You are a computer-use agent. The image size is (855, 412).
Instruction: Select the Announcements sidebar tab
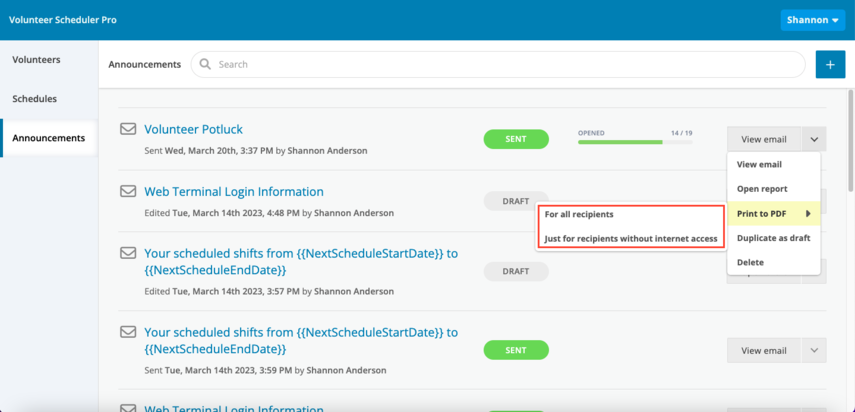click(x=49, y=138)
